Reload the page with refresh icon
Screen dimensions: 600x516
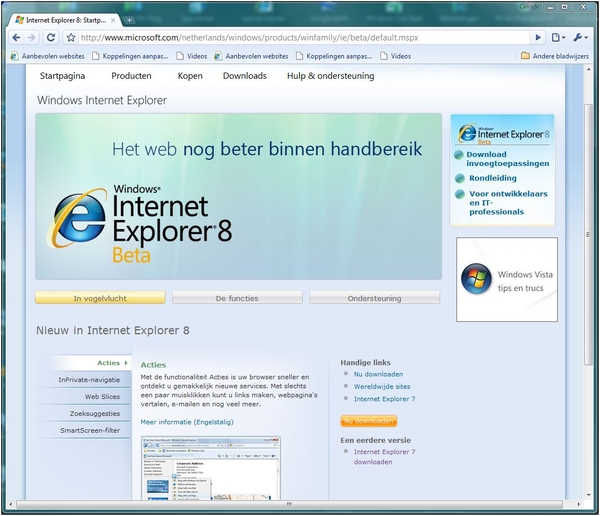pyautogui.click(x=51, y=38)
